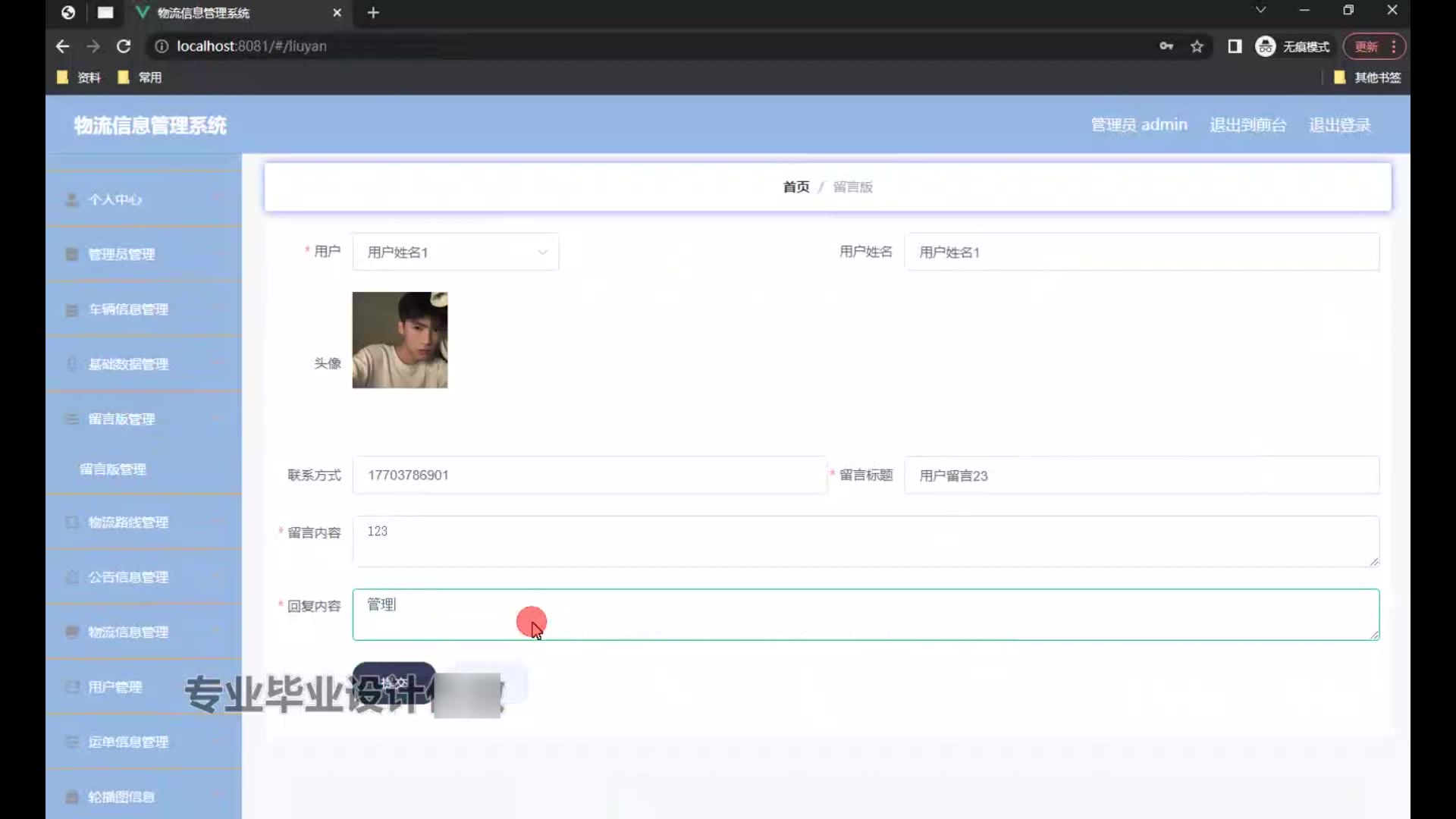Image resolution: width=1456 pixels, height=819 pixels.
Task: Click the bookmark star icon
Action: [1197, 46]
